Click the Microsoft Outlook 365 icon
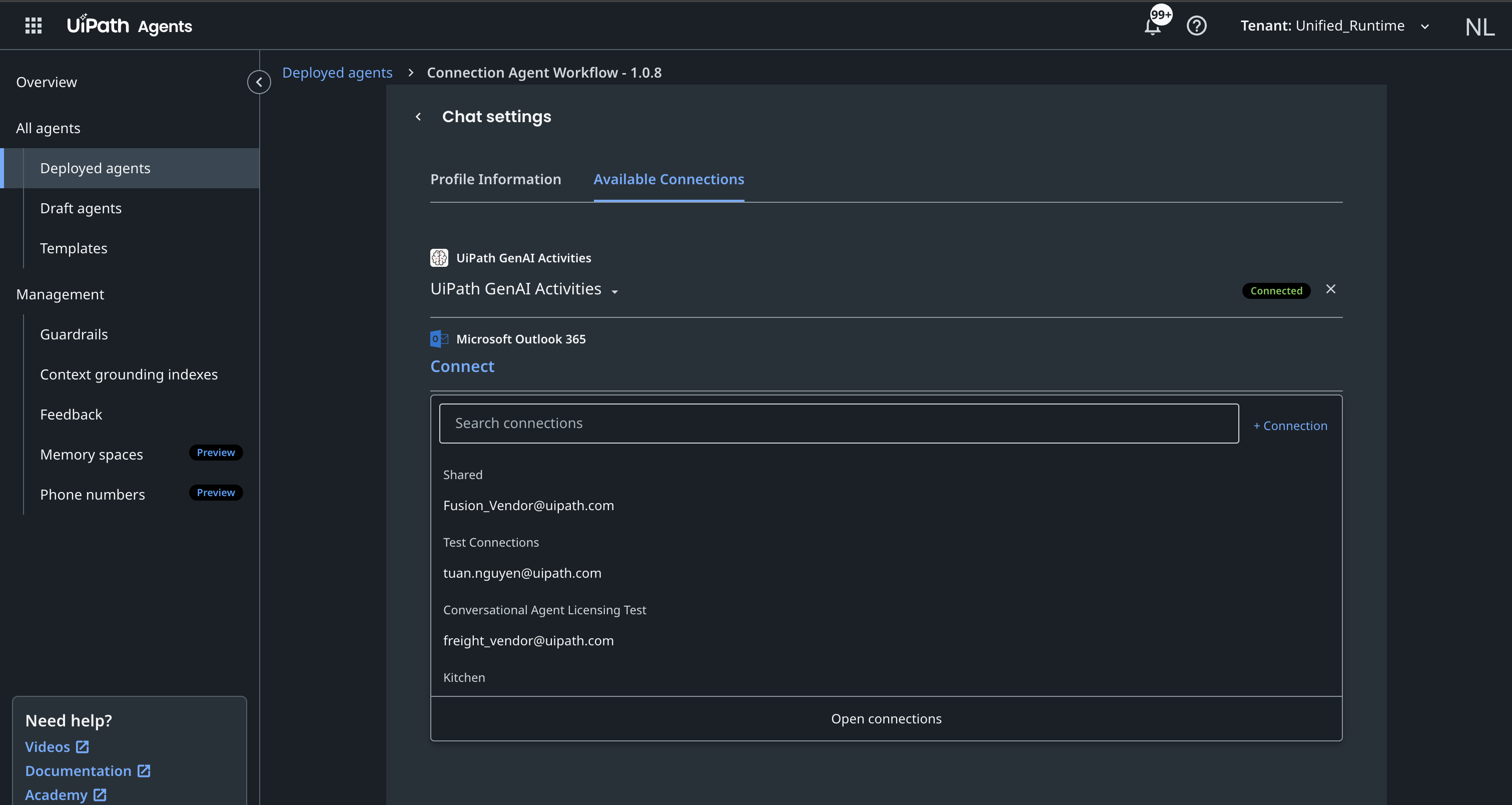 [x=439, y=339]
